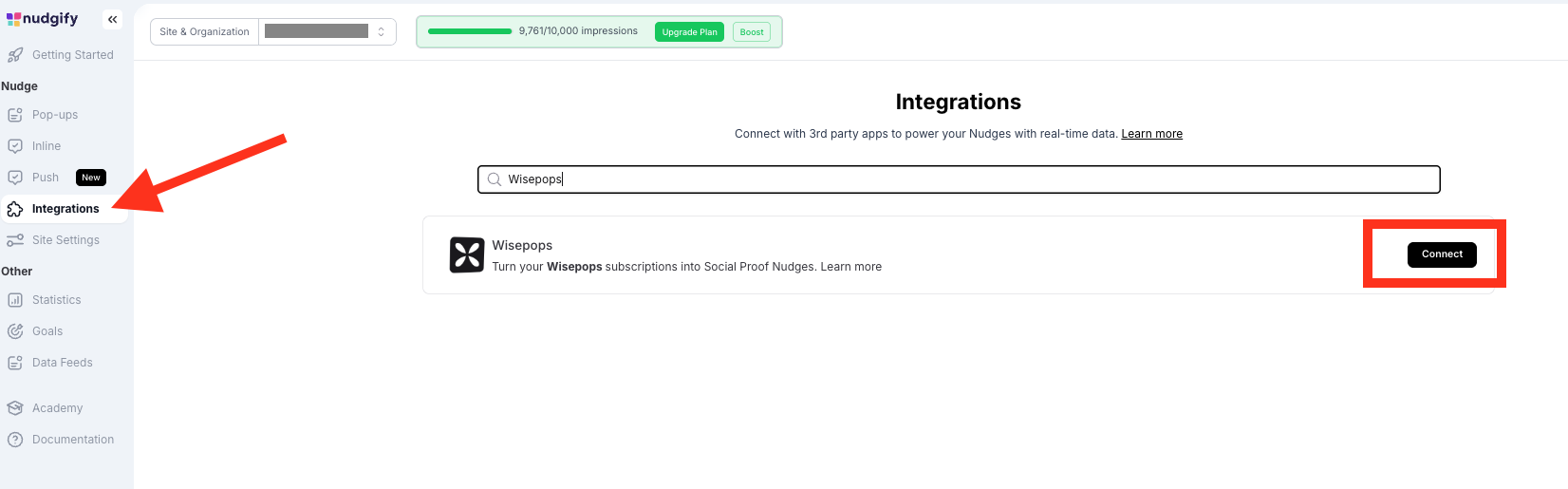Image resolution: width=1568 pixels, height=489 pixels.
Task: Click the Upgrade Plan button
Action: (689, 32)
